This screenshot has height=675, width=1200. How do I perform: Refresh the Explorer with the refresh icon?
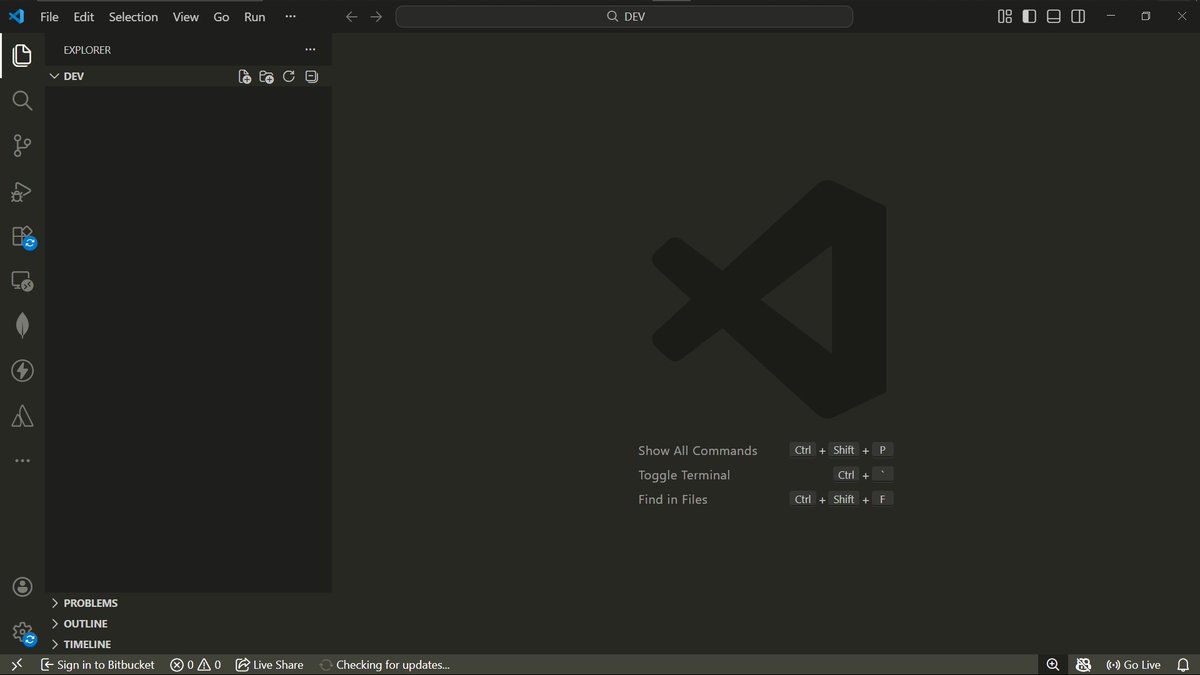[289, 77]
